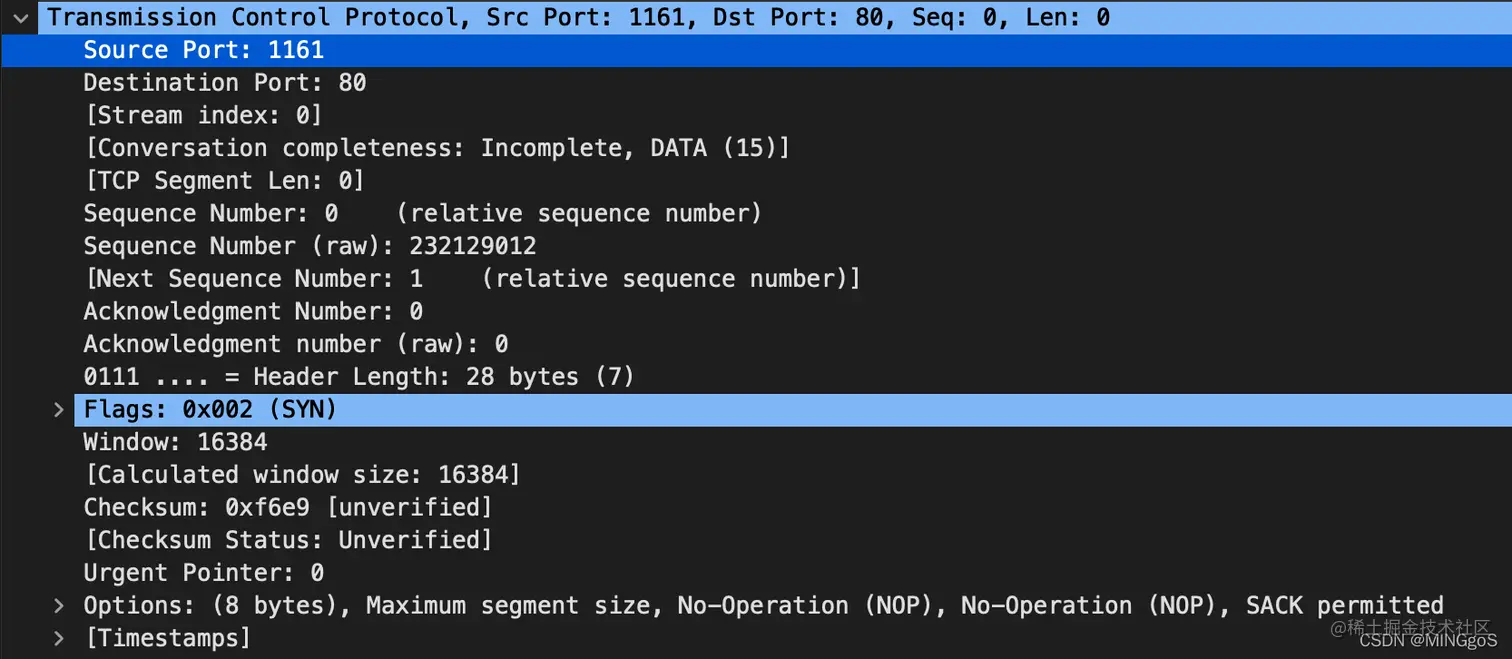This screenshot has width=1512, height=659.
Task: Select the Options: (8 bytes) row text
Action: [x=763, y=606]
